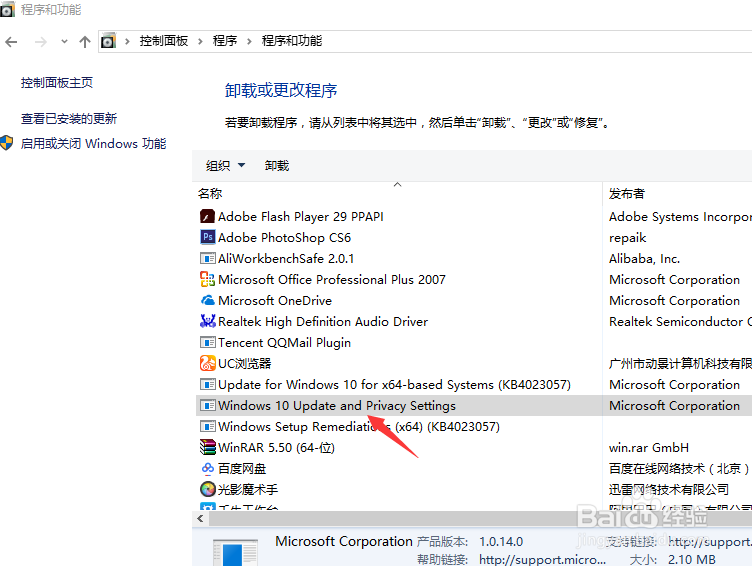Screen dimensions: 752x566
Task: Select WinRAR 5.50 (64-位) entry
Action: tap(276, 448)
